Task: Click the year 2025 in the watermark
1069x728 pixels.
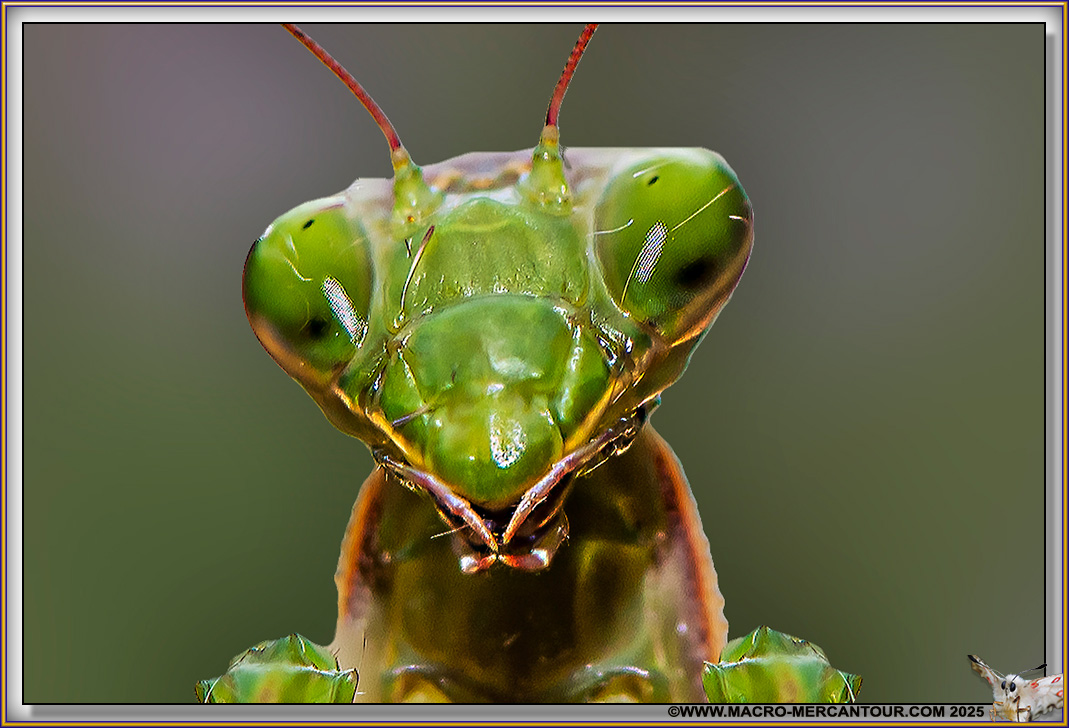Action: [x=966, y=712]
